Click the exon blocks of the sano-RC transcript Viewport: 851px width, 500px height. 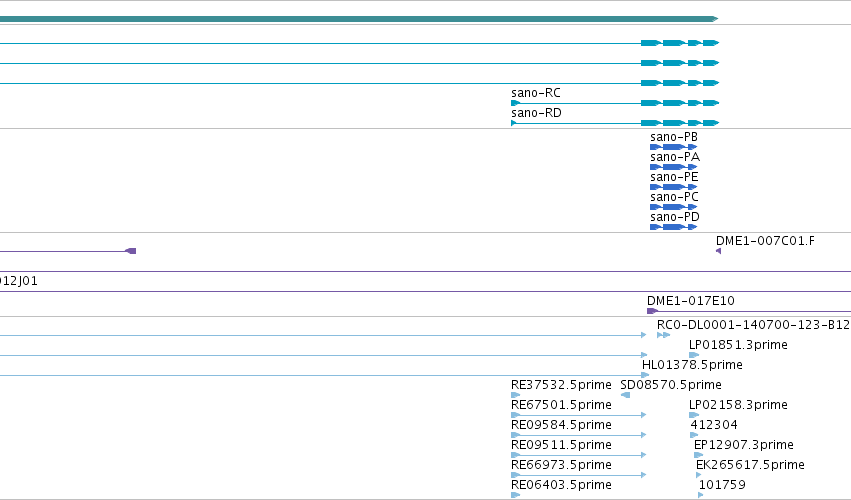679,103
